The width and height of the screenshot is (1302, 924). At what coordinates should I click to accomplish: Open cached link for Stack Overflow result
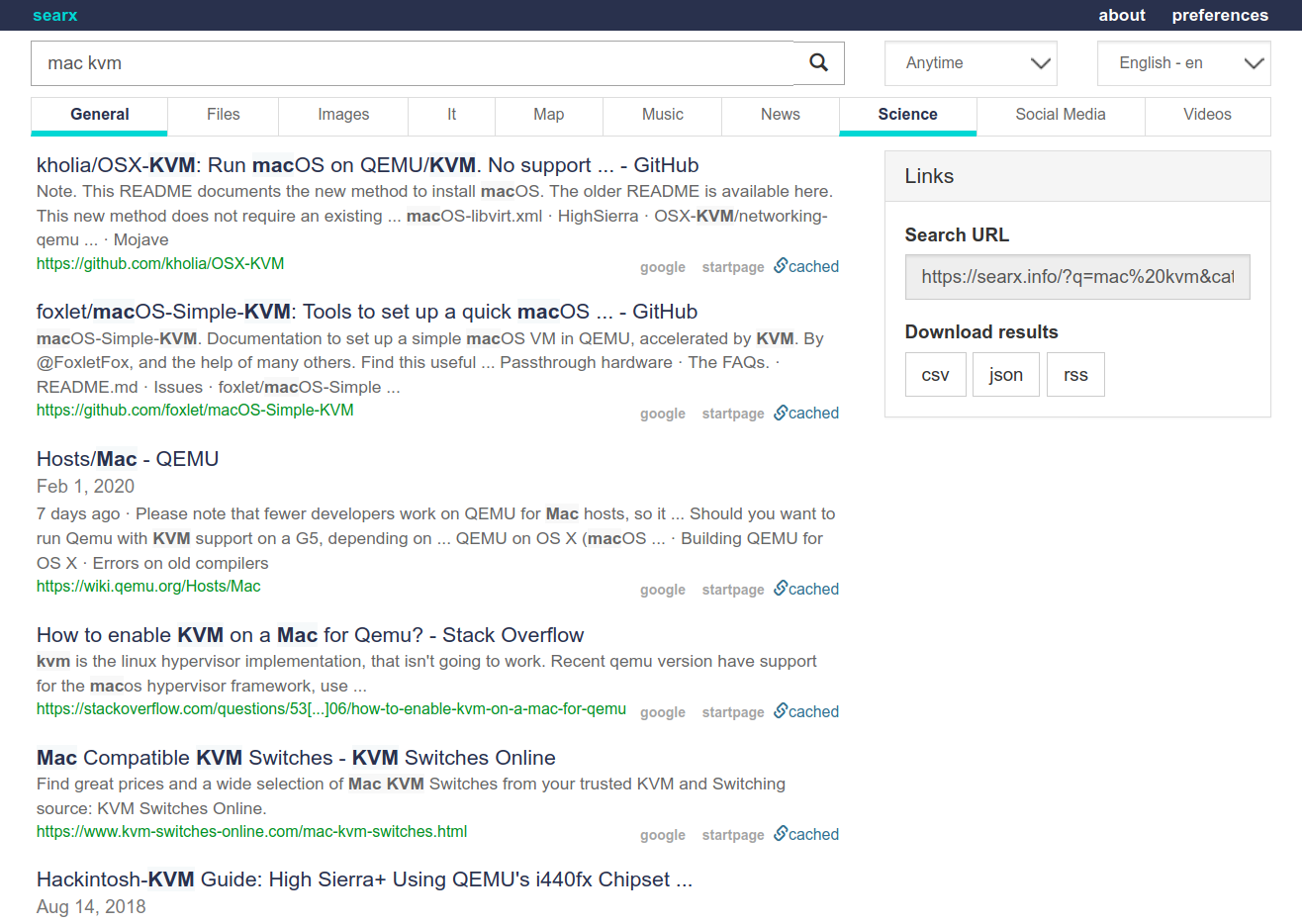pos(806,711)
